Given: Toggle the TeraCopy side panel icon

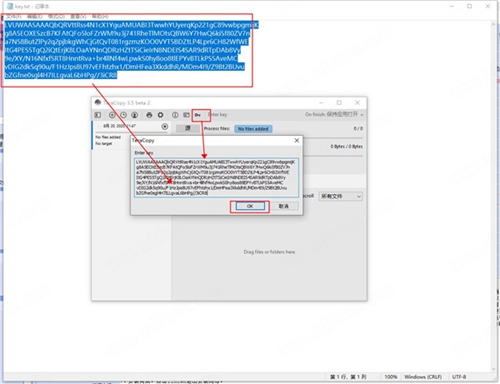Looking at the screenshot, I should click(98, 115).
